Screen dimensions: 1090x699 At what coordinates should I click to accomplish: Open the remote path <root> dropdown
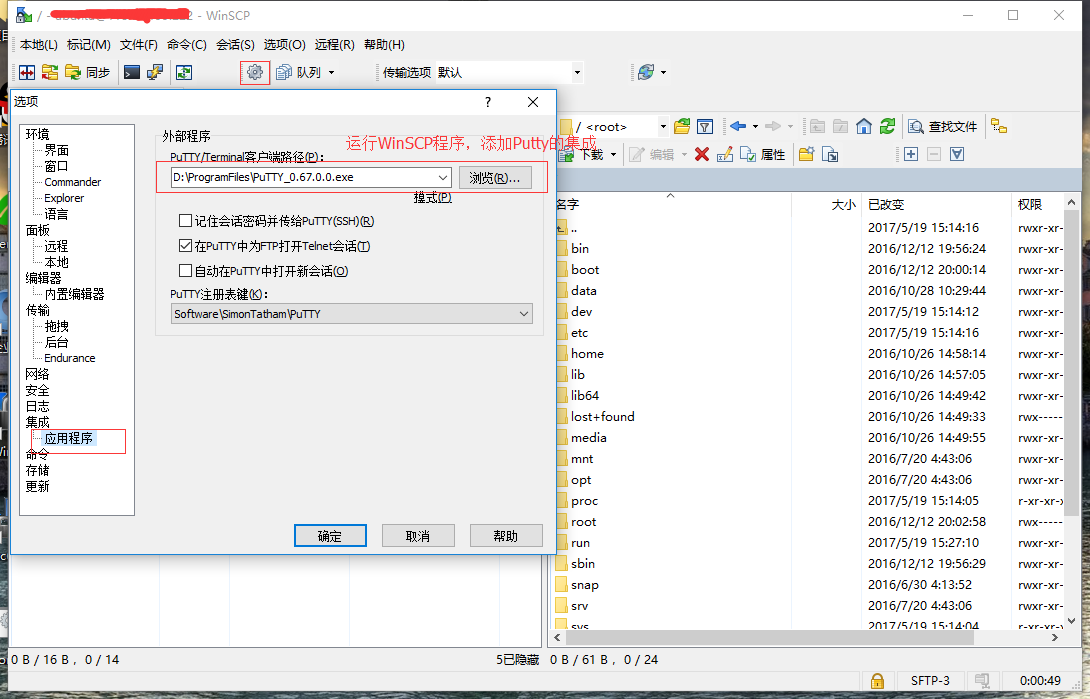[x=663, y=126]
